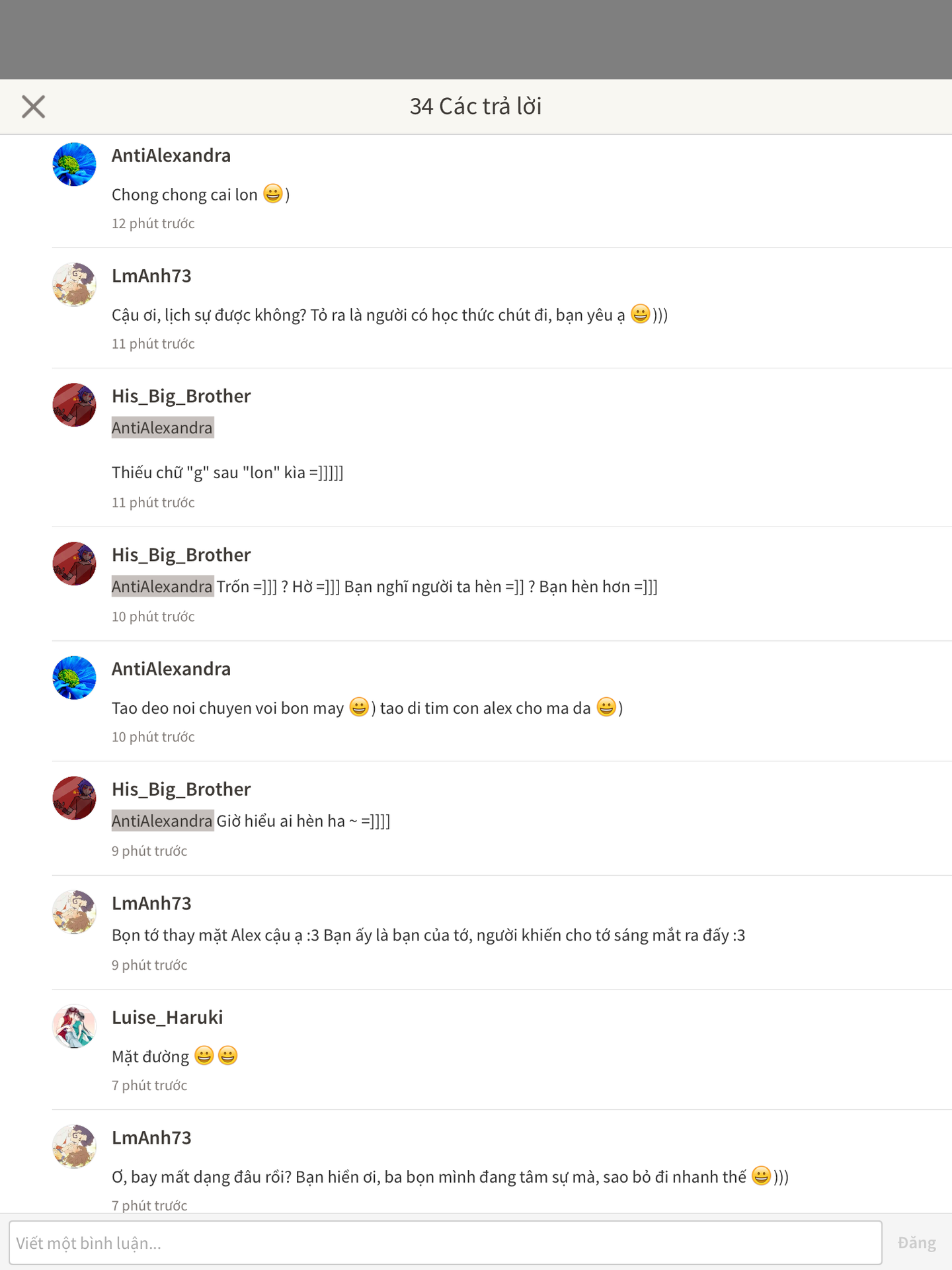Open Luise_Haruki's profile picture
952x1270 pixels.
click(74, 1027)
